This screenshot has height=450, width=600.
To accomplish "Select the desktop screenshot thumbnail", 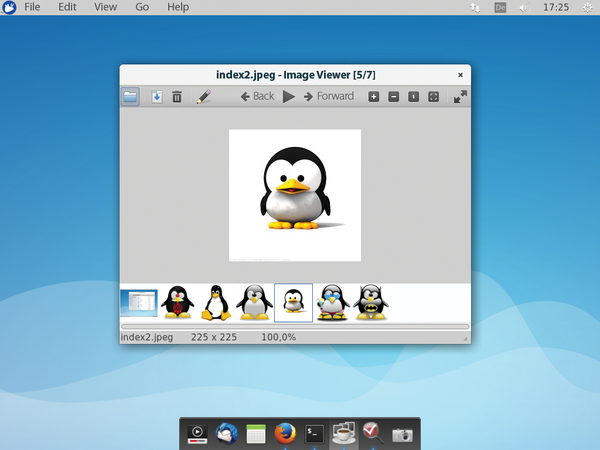I will pos(139,303).
